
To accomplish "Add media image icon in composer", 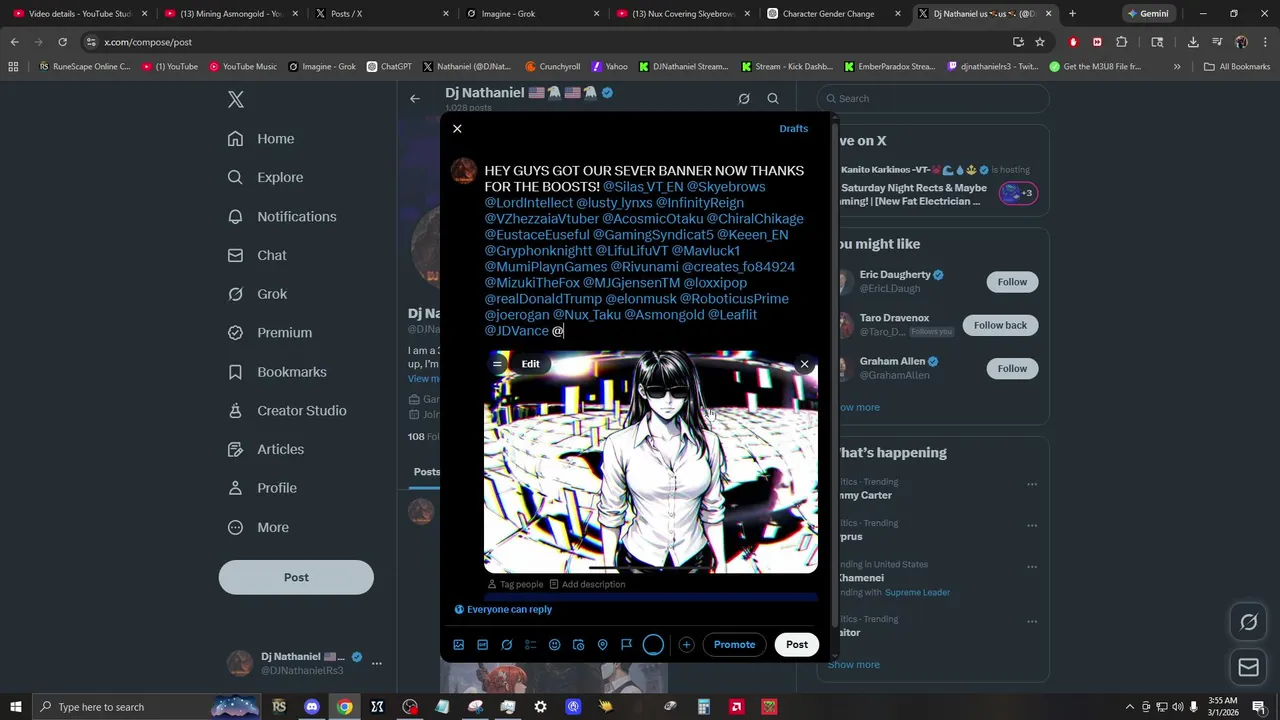I will coord(459,645).
